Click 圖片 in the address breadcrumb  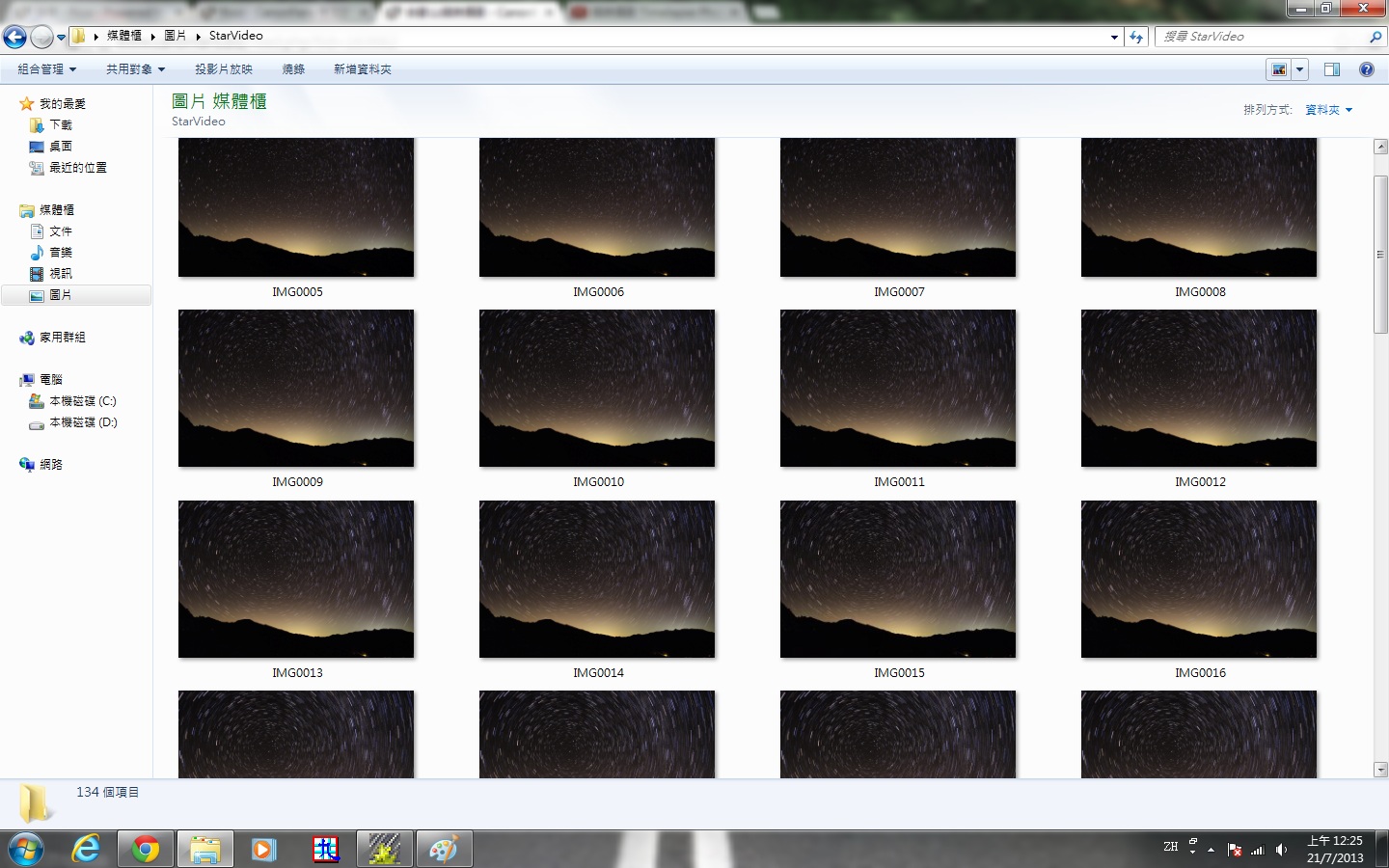176,36
